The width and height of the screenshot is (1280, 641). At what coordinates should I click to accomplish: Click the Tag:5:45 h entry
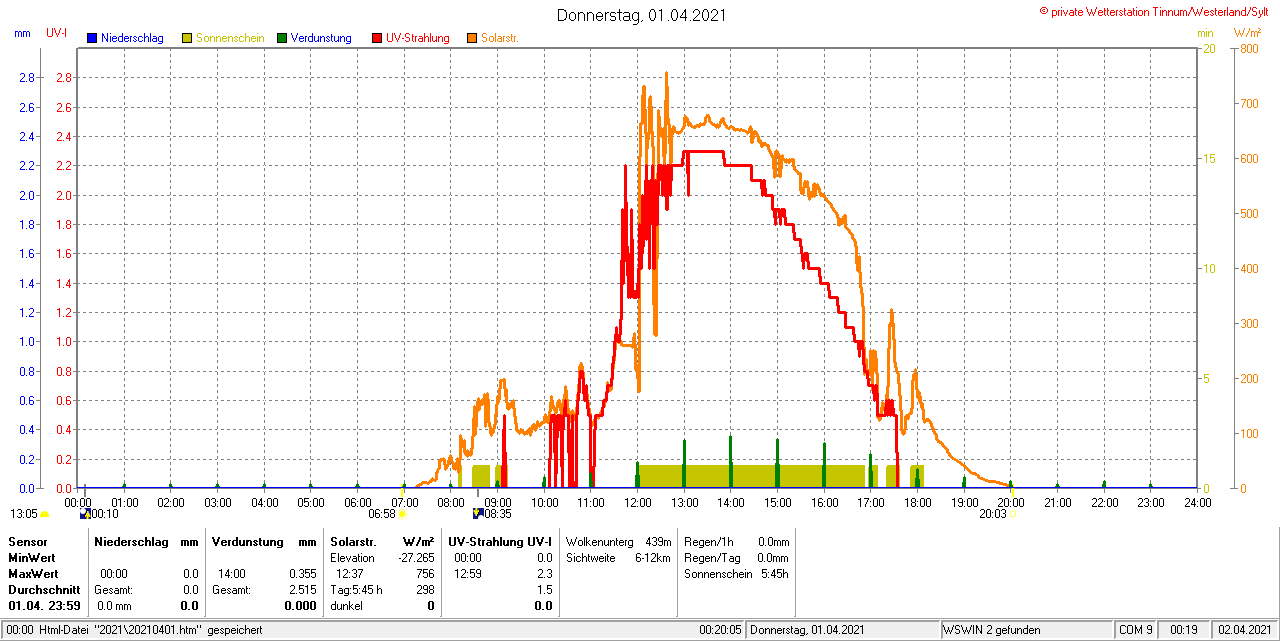point(356,589)
